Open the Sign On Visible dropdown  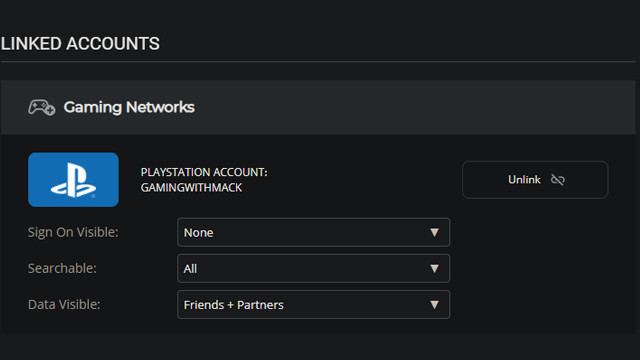(313, 232)
